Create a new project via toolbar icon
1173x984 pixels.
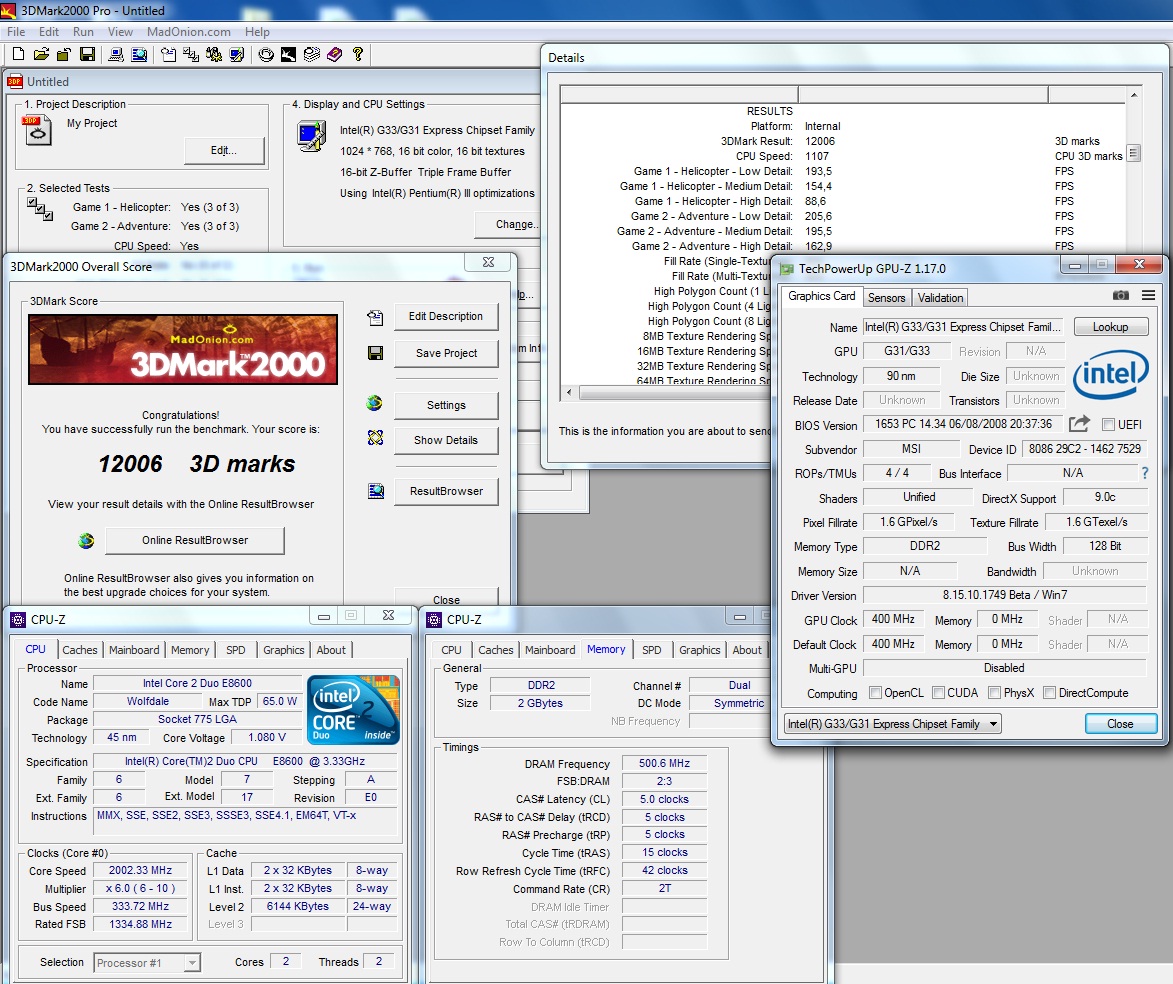18,54
